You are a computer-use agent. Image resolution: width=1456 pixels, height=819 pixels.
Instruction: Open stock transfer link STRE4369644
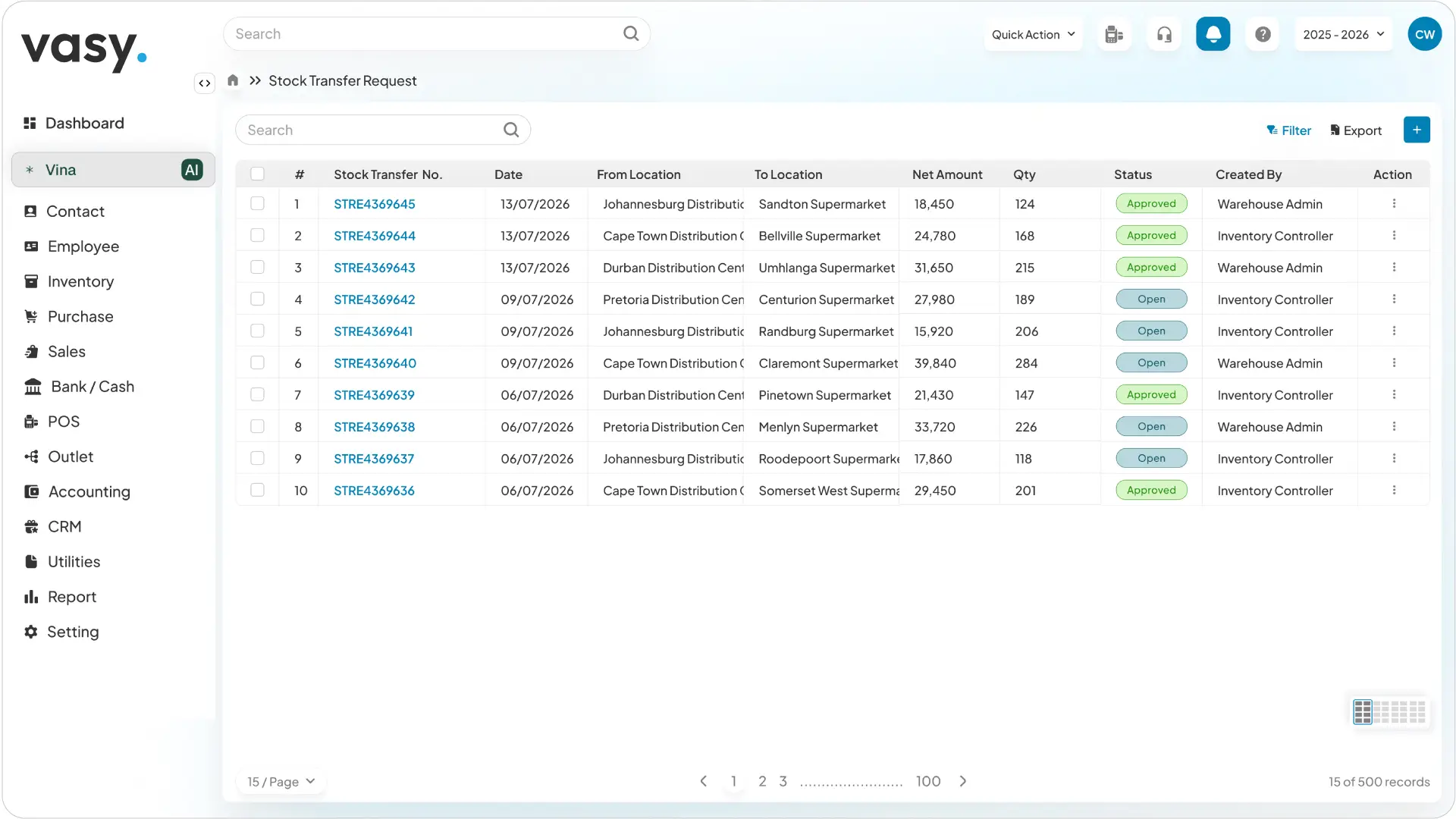375,236
